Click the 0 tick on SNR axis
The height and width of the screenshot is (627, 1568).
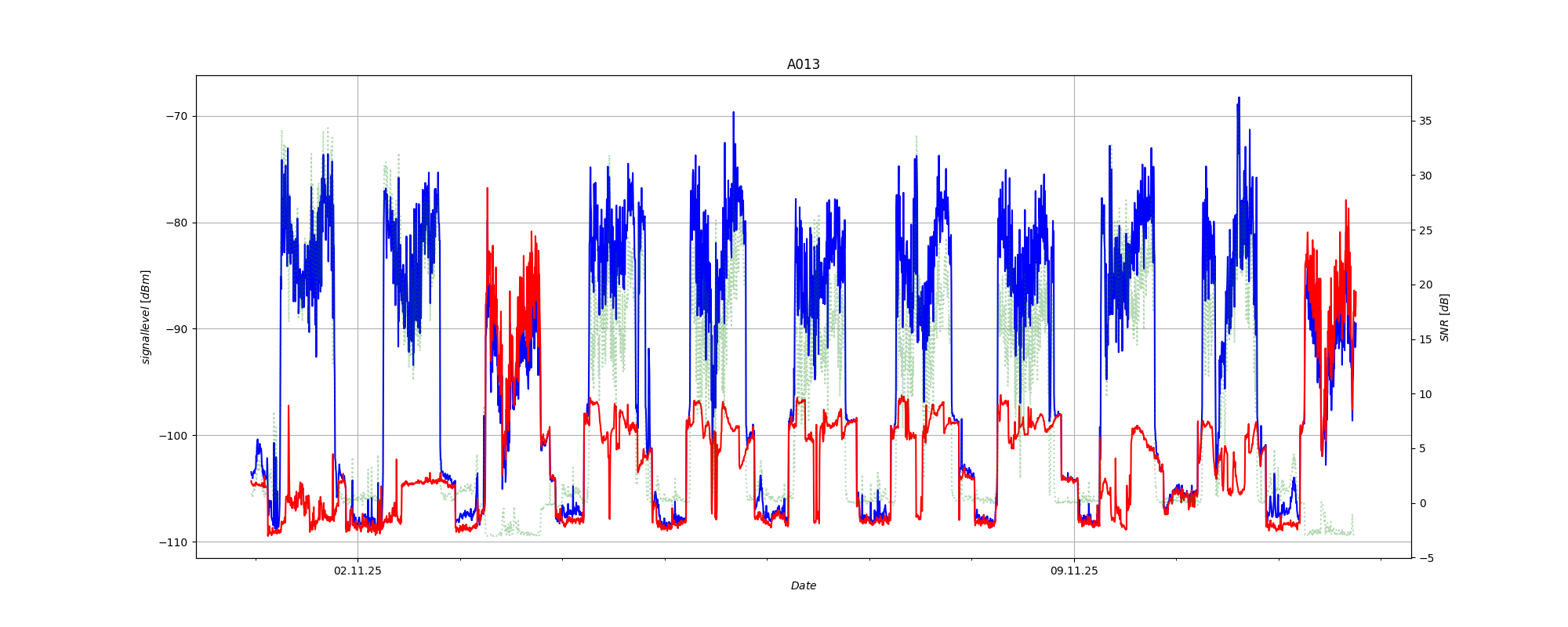1422,503
